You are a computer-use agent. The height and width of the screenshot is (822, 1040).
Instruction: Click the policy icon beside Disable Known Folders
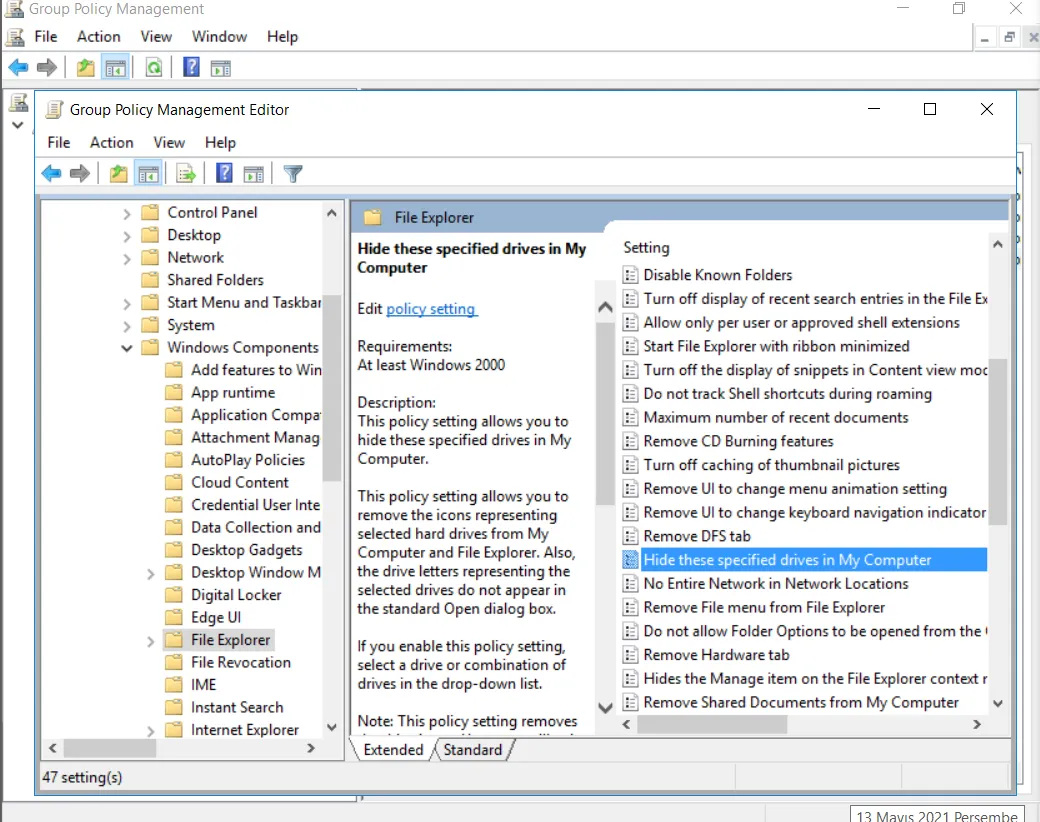click(x=630, y=275)
